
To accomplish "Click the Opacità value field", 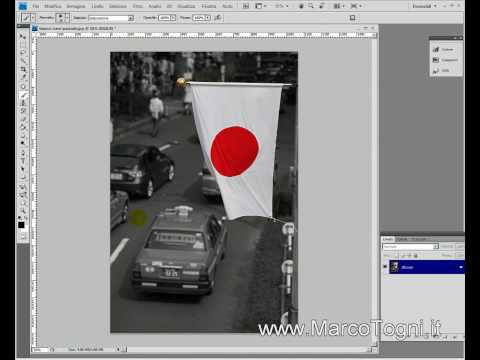I will (164, 18).
